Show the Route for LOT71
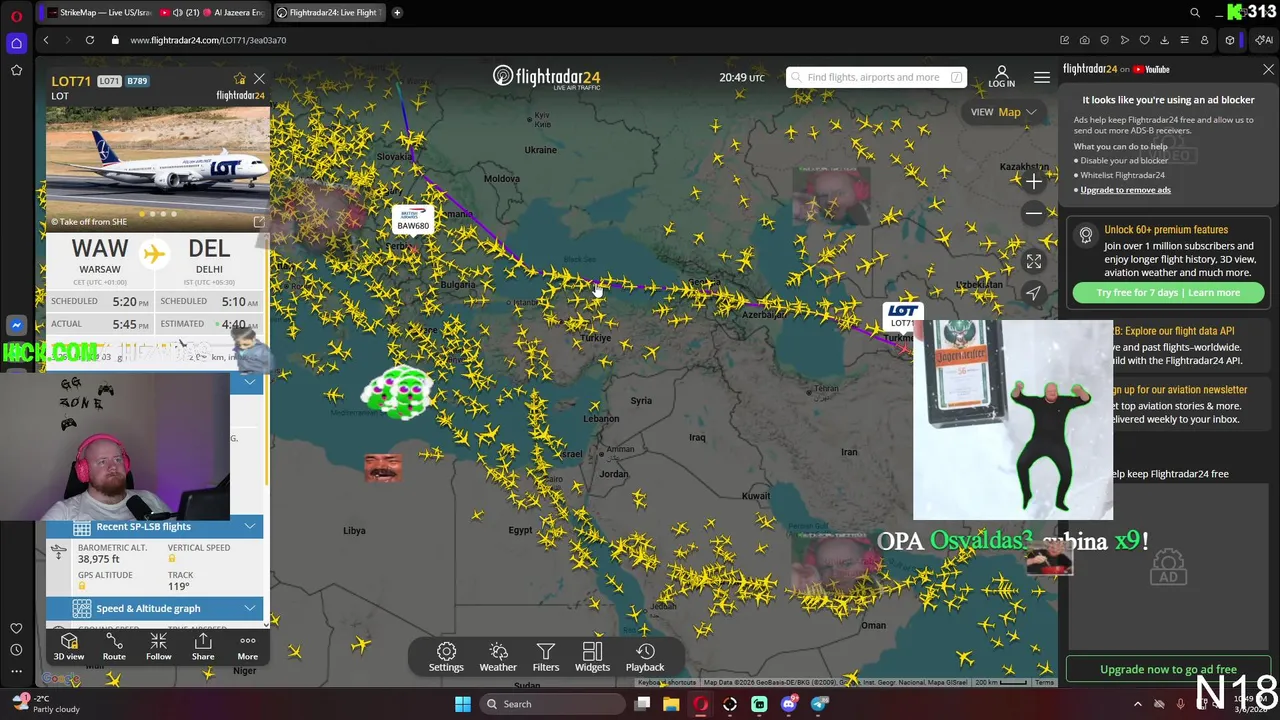Viewport: 1280px width, 720px height. click(x=114, y=646)
